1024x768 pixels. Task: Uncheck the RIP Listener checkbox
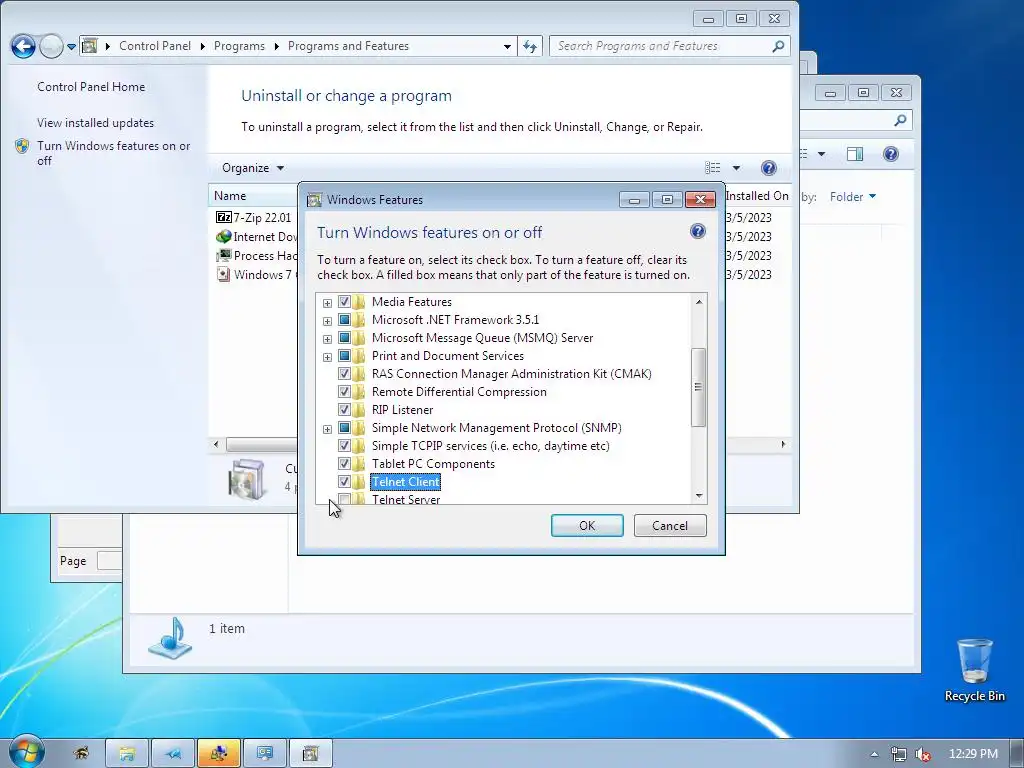click(x=344, y=409)
